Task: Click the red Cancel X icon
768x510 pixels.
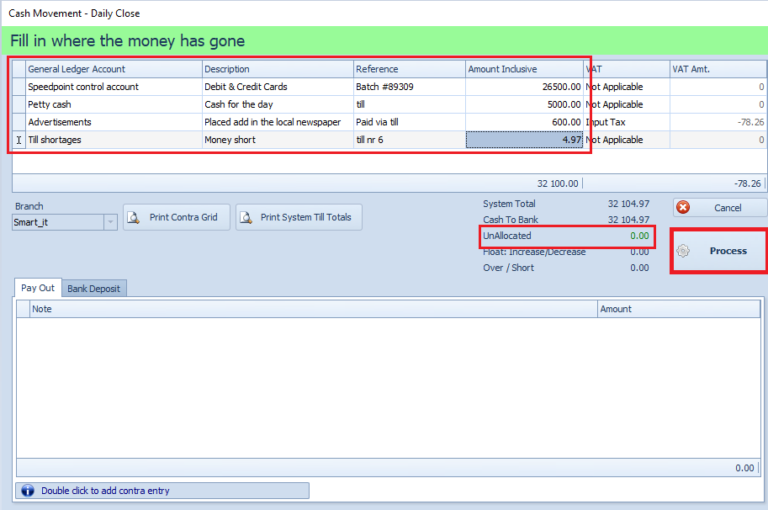Action: (683, 207)
